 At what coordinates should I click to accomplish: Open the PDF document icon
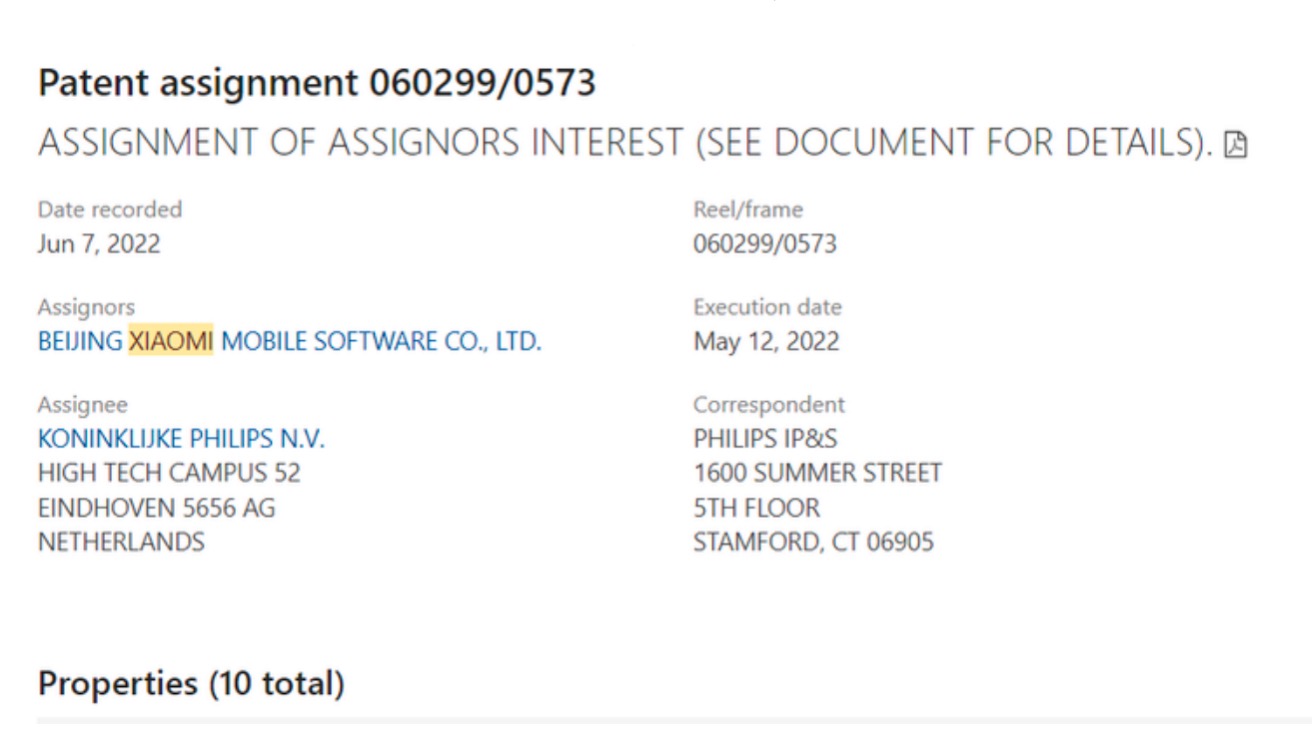click(1237, 145)
